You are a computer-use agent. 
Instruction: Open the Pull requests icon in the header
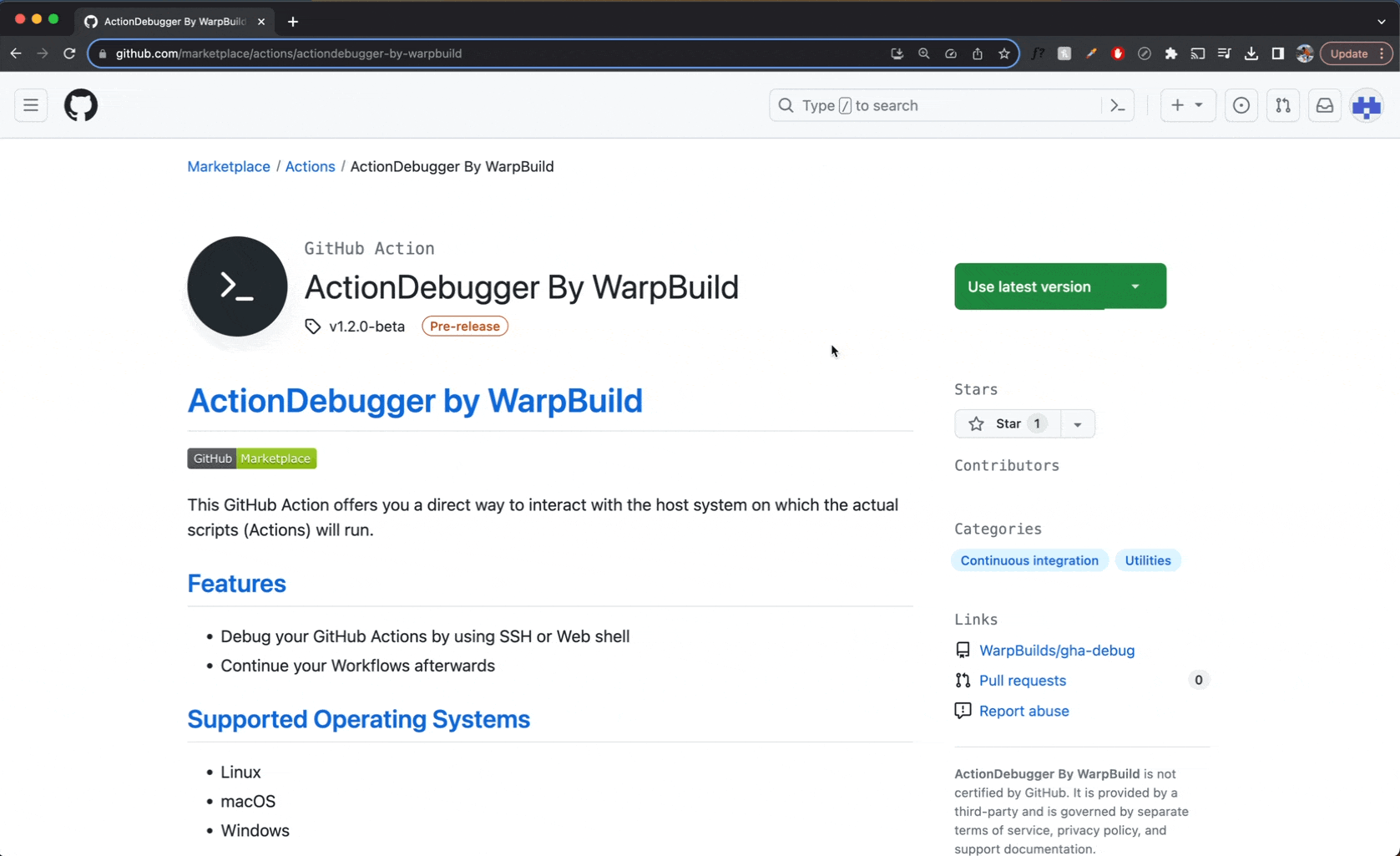click(1283, 105)
